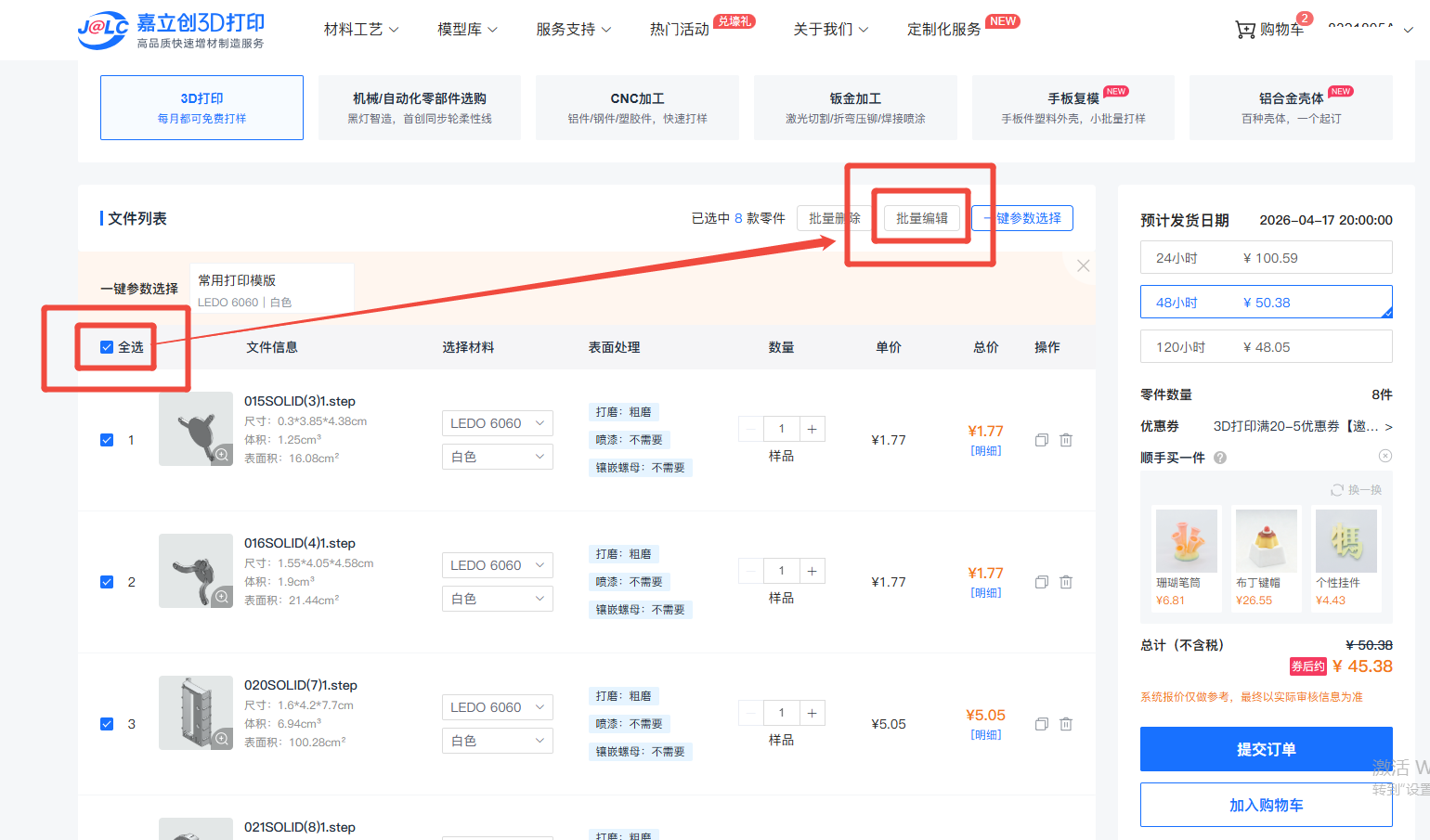
Task: Refresh recommendations with 换一换 icon
Action: click(x=1337, y=490)
